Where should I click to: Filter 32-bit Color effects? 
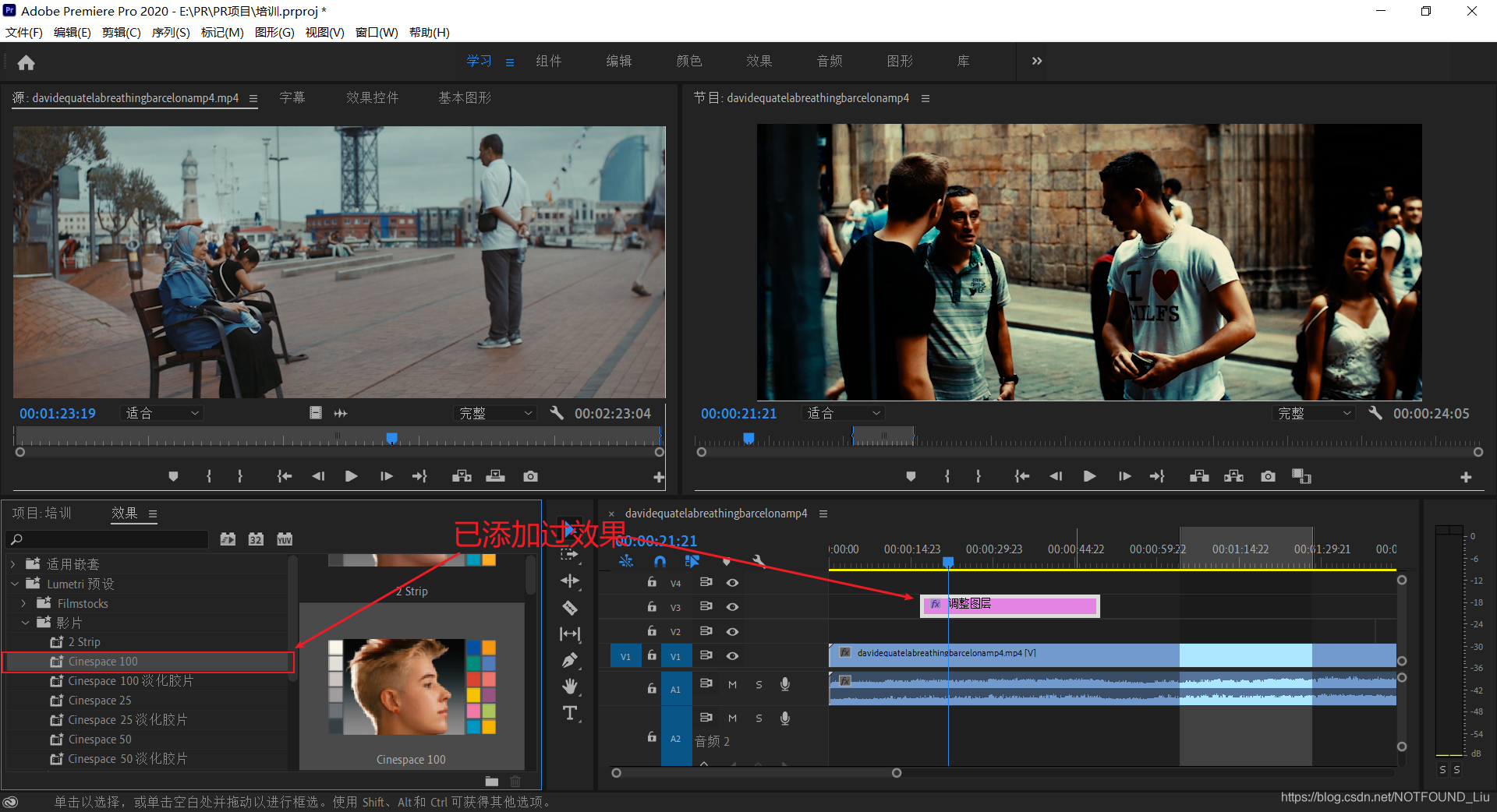256,539
